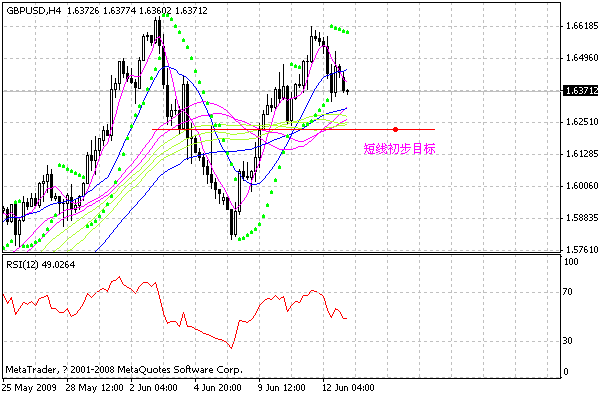598x395 pixels.
Task: Click the GBPUSD,H4 chart title text
Action: click(34, 11)
